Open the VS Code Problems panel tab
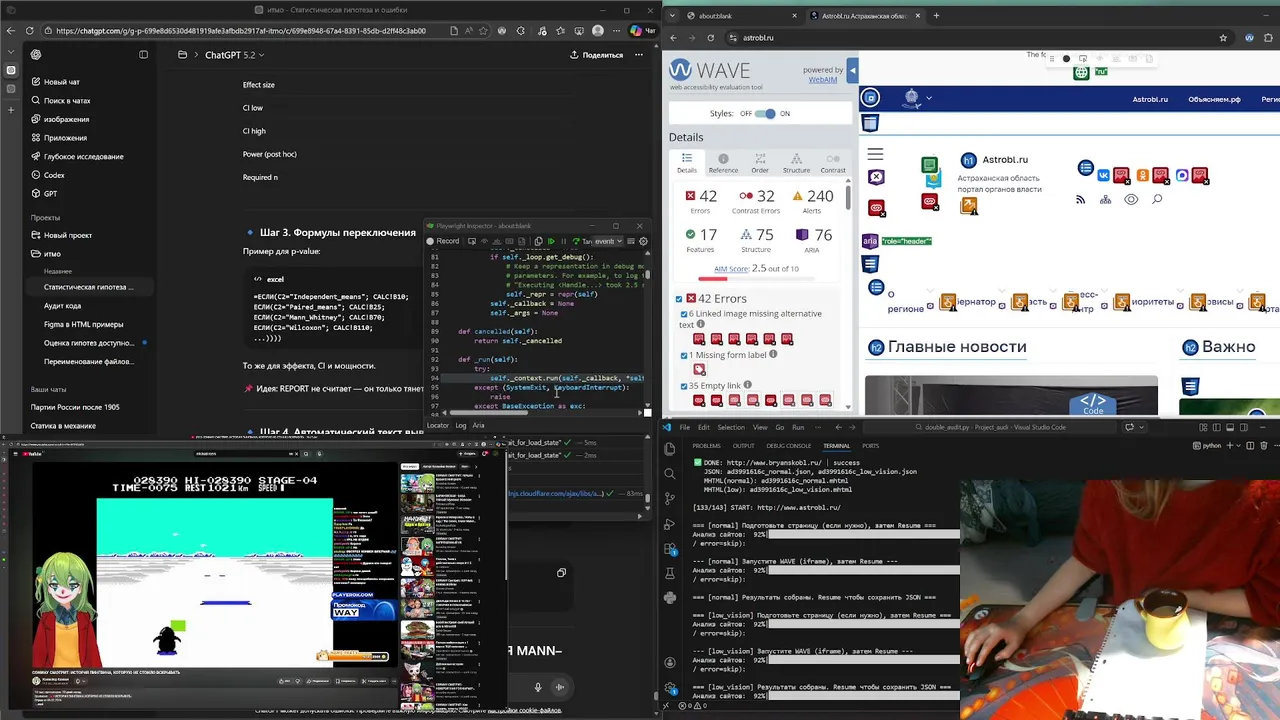The width and height of the screenshot is (1280, 720). (x=706, y=446)
